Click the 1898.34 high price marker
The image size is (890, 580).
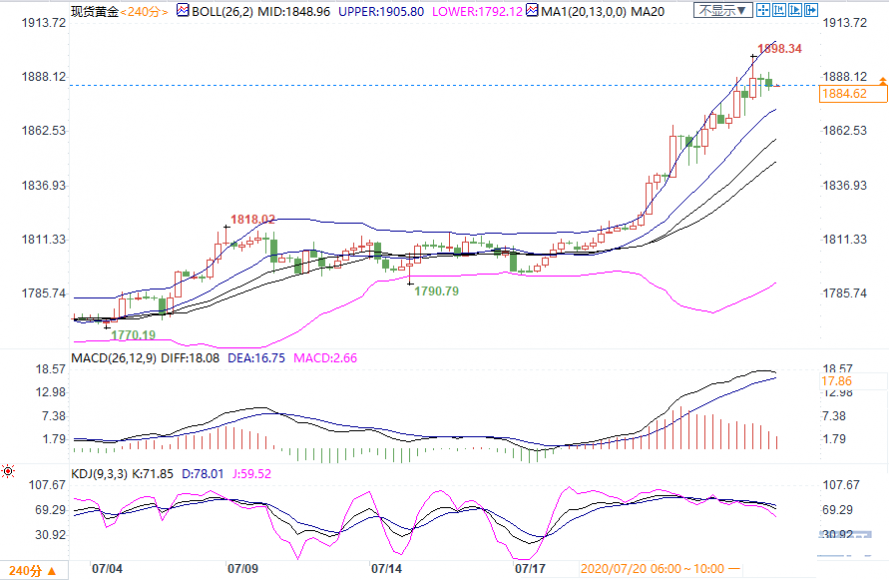point(780,49)
